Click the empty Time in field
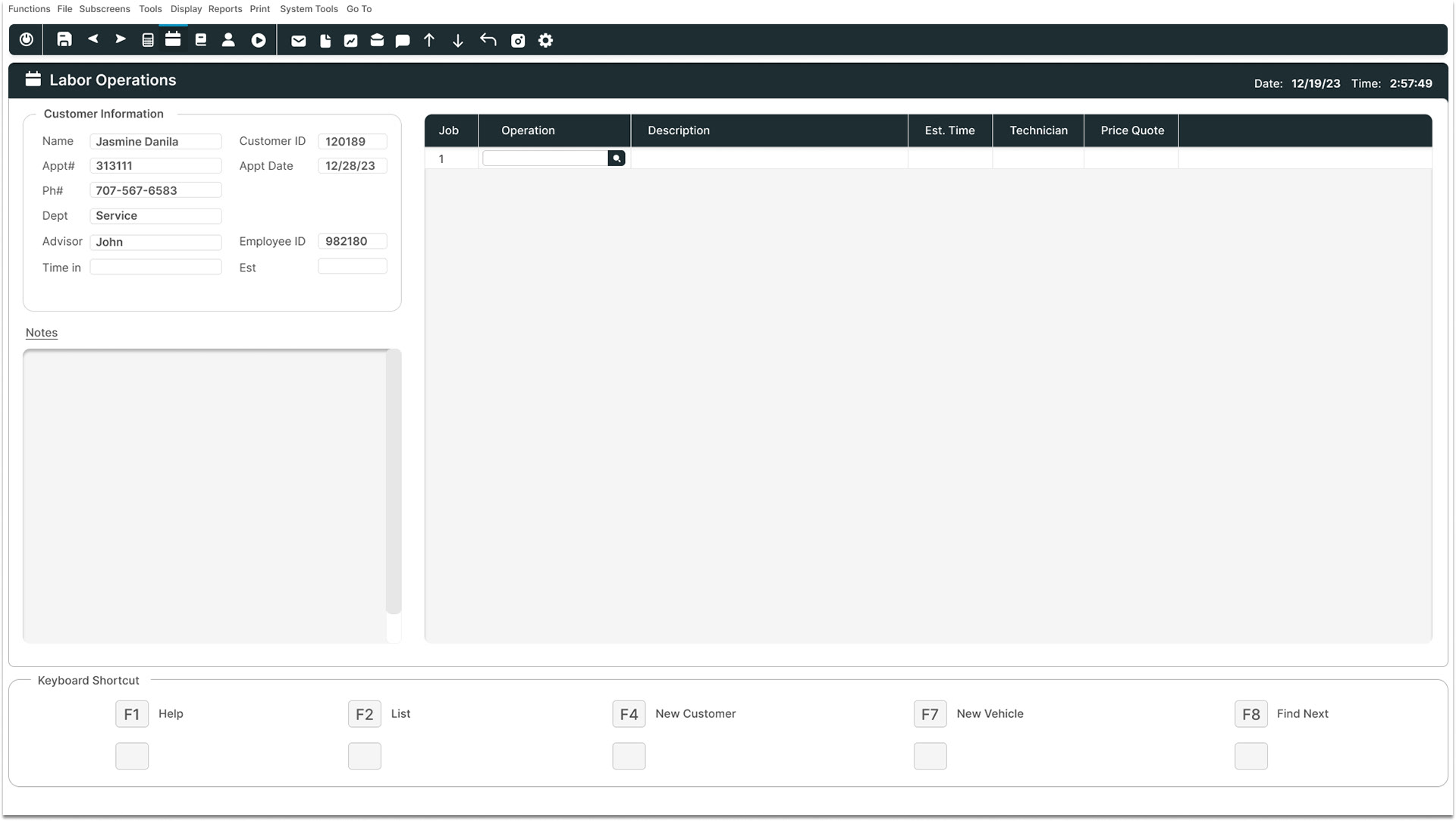The width and height of the screenshot is (1456, 821). [155, 267]
